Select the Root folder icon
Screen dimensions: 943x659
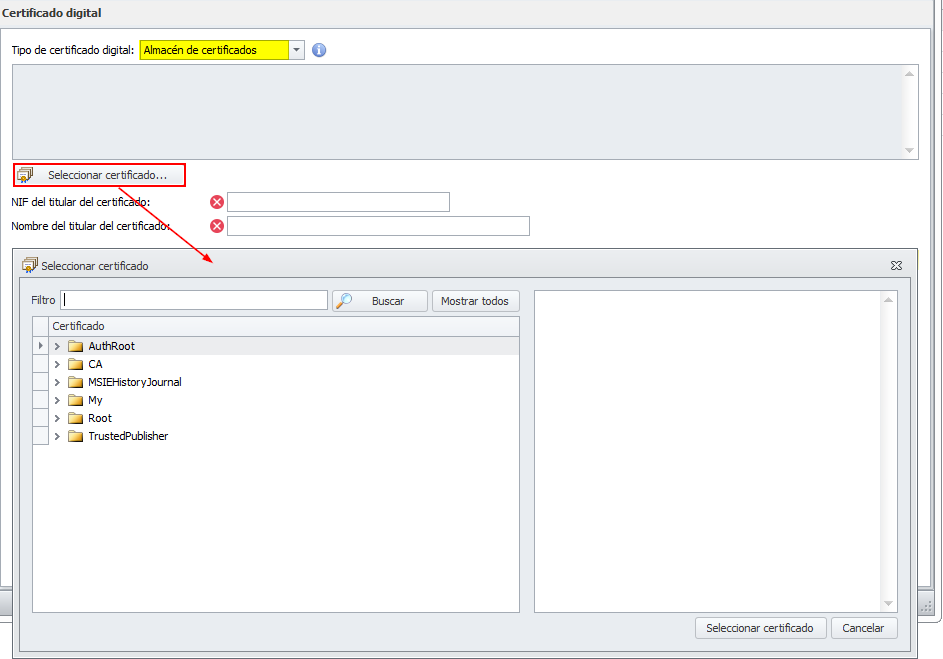click(x=75, y=418)
